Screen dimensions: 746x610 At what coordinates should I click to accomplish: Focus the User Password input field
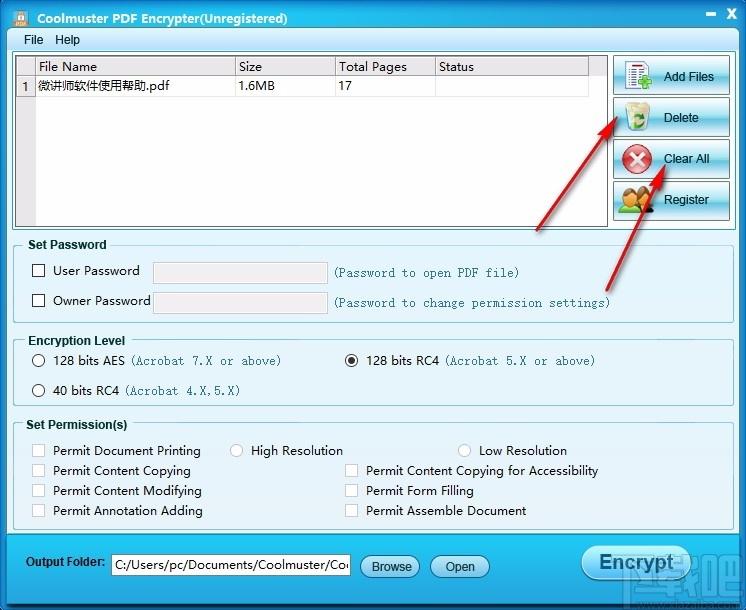[x=240, y=273]
